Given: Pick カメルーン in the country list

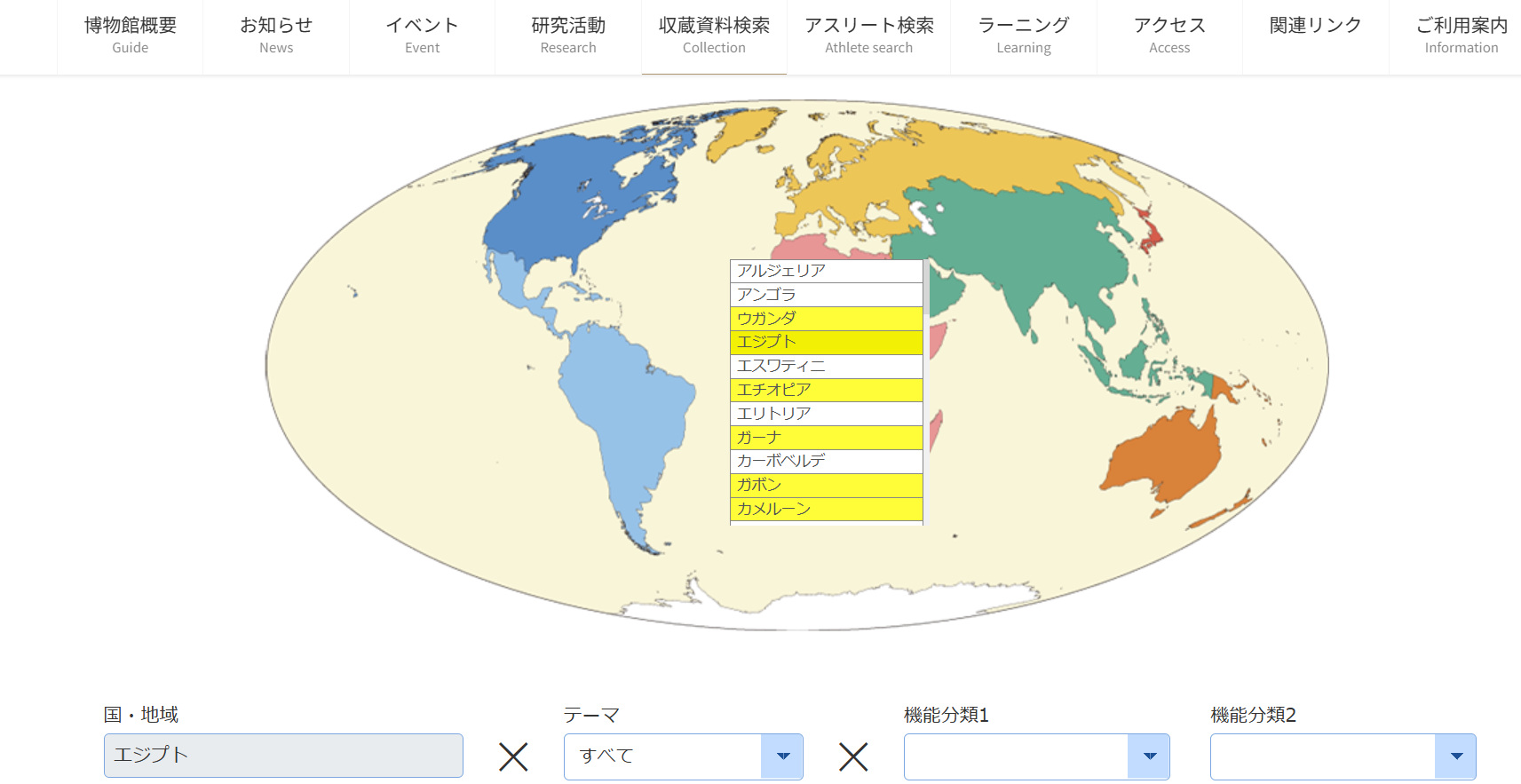Looking at the screenshot, I should coord(826,509).
